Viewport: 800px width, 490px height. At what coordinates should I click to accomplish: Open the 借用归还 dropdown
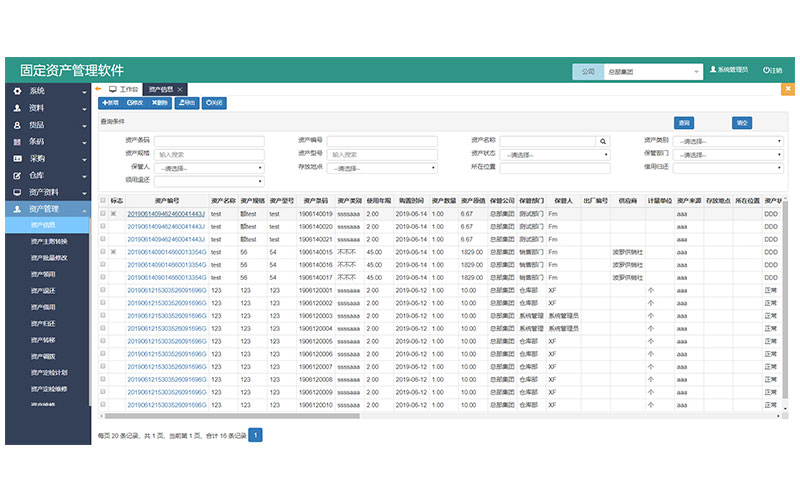pyautogui.click(x=728, y=167)
